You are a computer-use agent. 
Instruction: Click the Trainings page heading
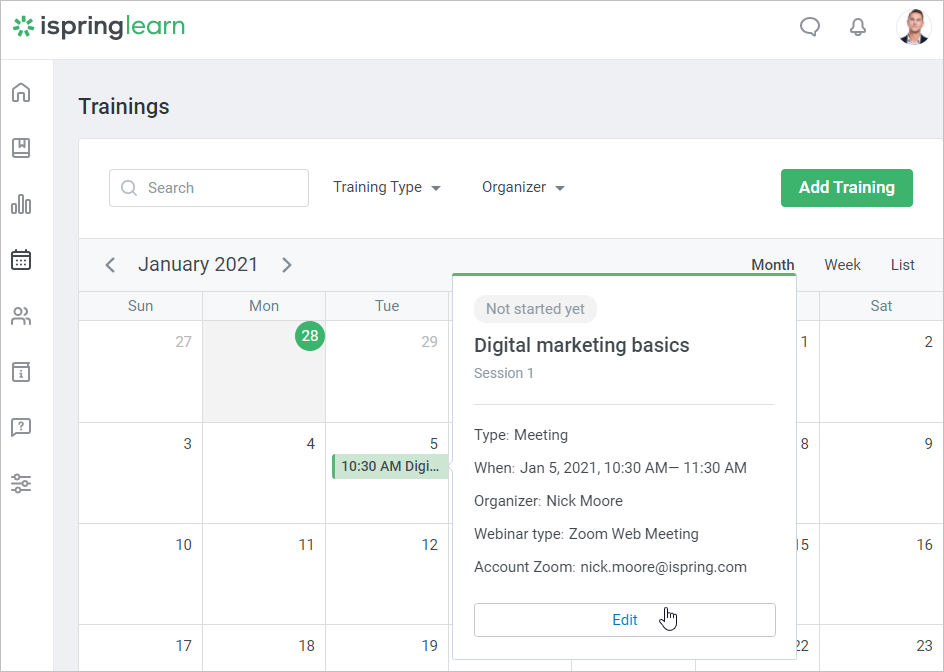(x=124, y=107)
